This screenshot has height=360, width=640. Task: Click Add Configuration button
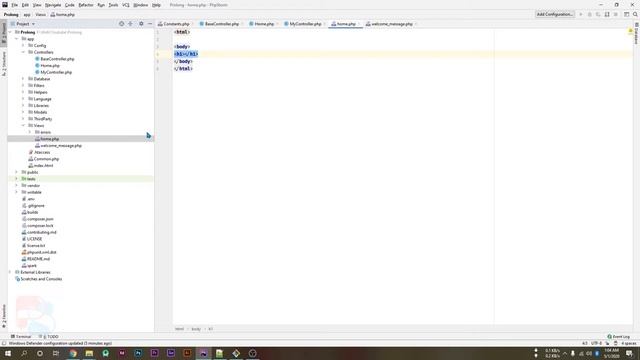(555, 14)
